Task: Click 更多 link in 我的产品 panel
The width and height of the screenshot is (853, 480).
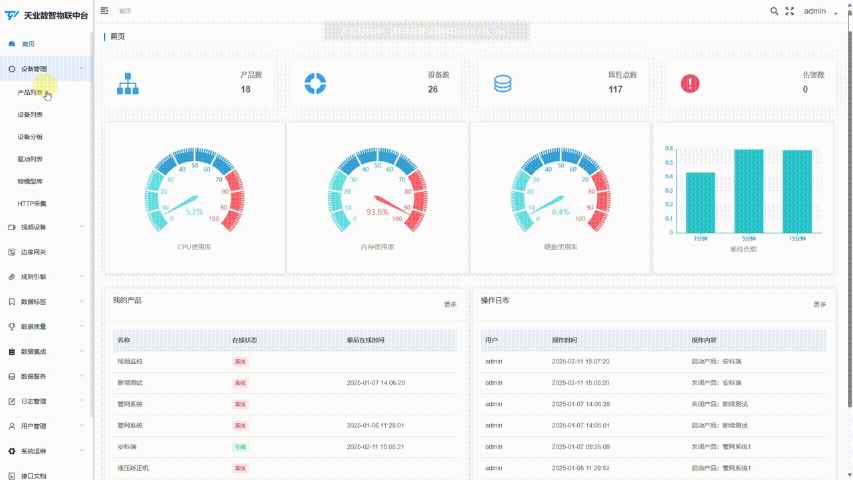Action: click(450, 305)
